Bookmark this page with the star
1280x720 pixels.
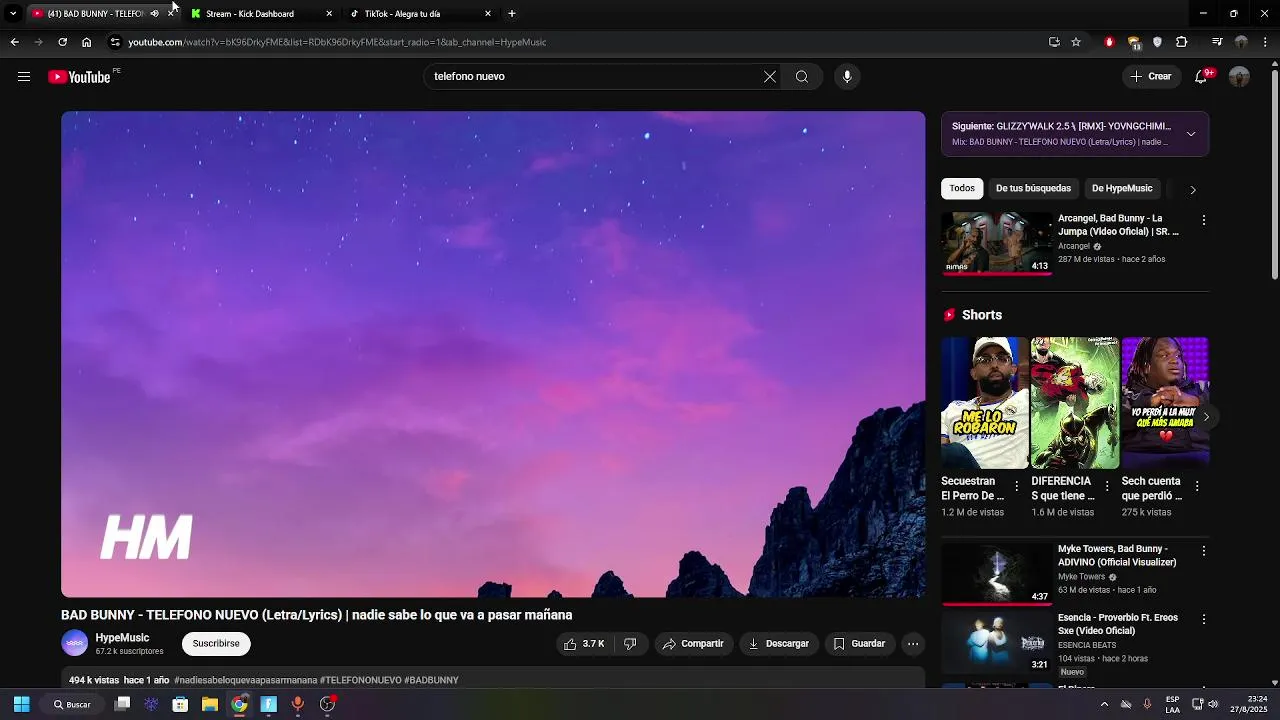[1076, 42]
